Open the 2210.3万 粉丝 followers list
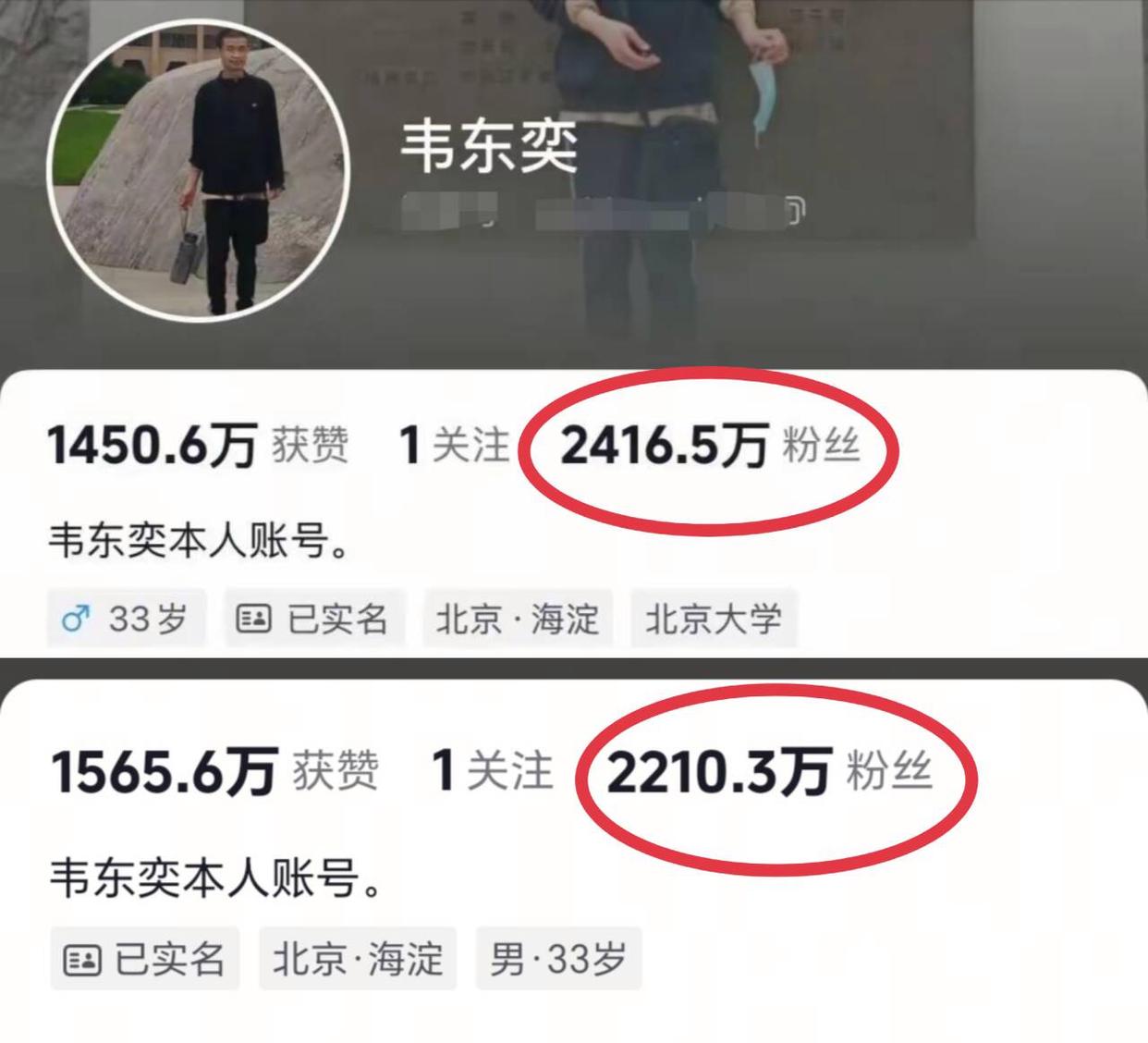 tap(769, 771)
